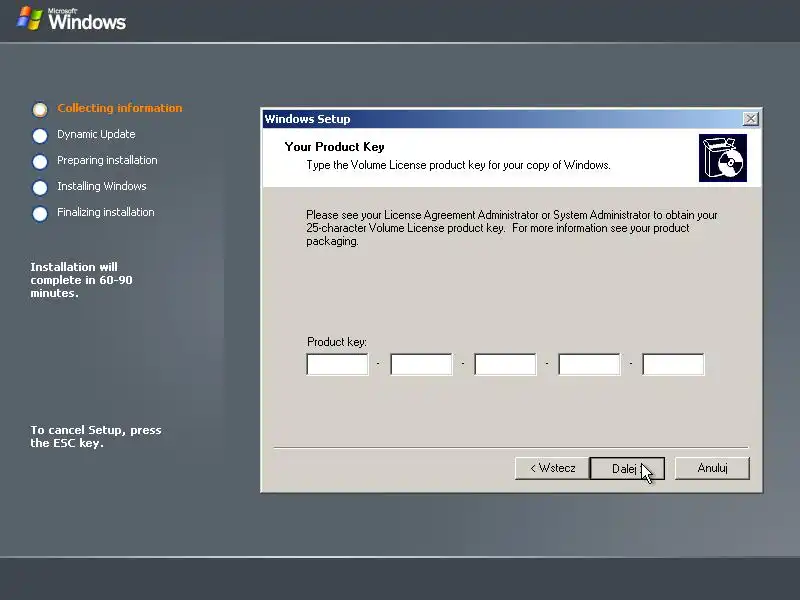Click 'To cancel Setup, press the ESC key' text
Image resolution: width=800 pixels, height=600 pixels.
95,436
